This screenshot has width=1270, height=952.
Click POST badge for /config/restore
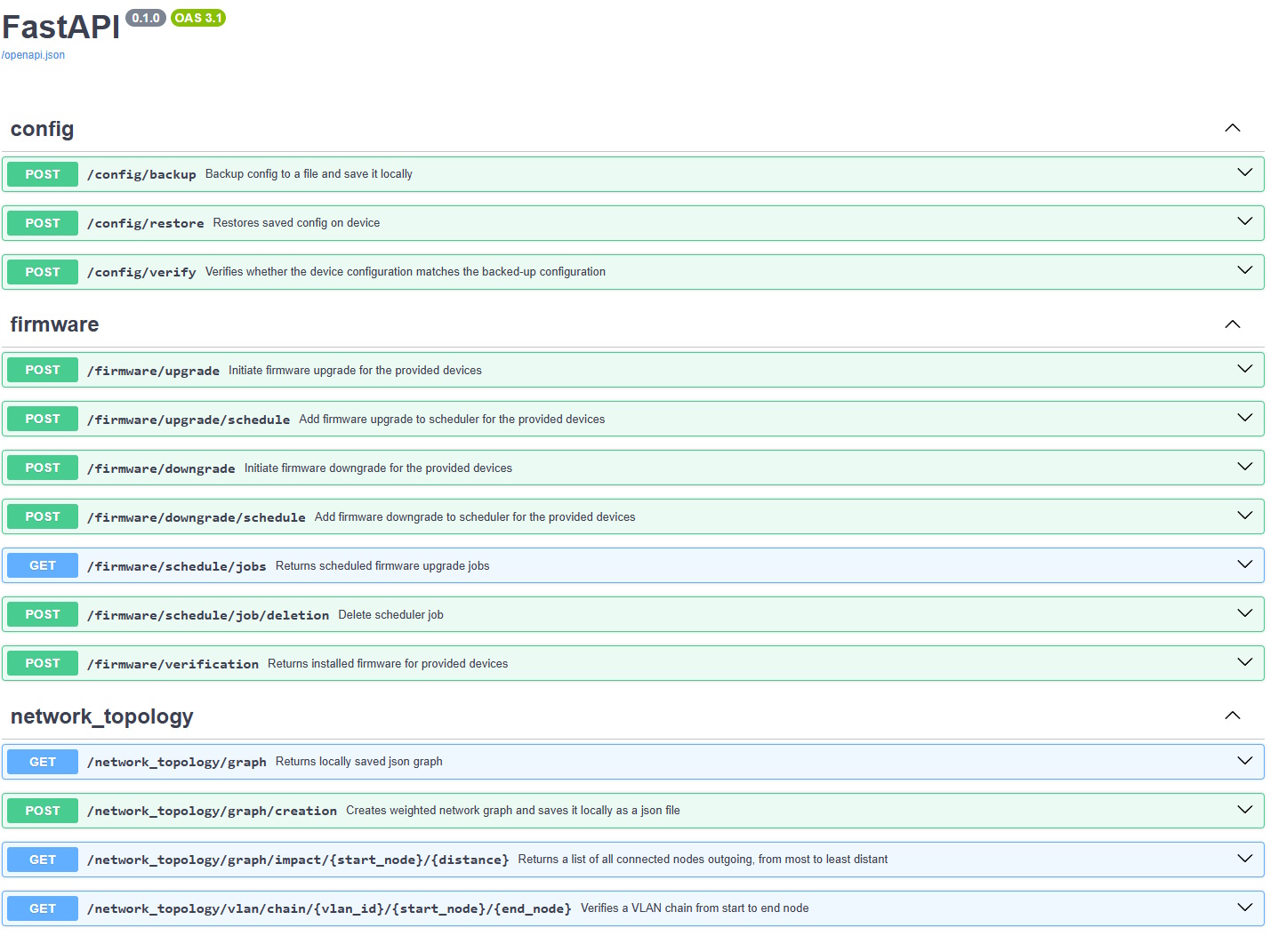click(43, 223)
